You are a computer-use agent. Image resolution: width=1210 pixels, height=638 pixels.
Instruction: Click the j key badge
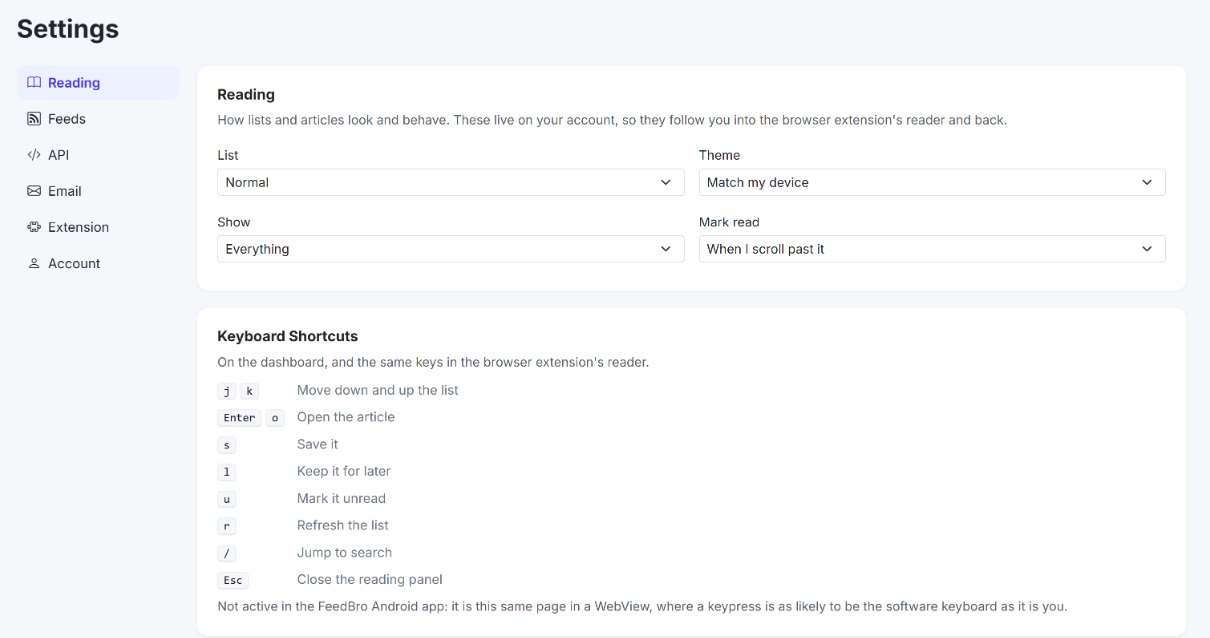227,391
